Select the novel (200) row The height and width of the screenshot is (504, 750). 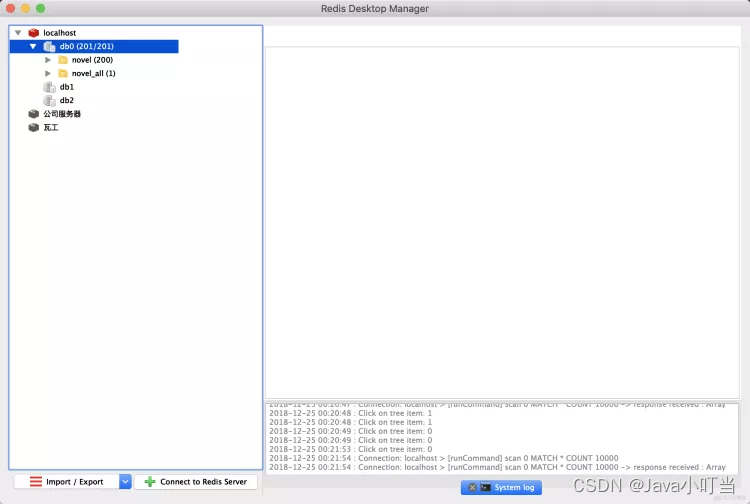coord(92,60)
